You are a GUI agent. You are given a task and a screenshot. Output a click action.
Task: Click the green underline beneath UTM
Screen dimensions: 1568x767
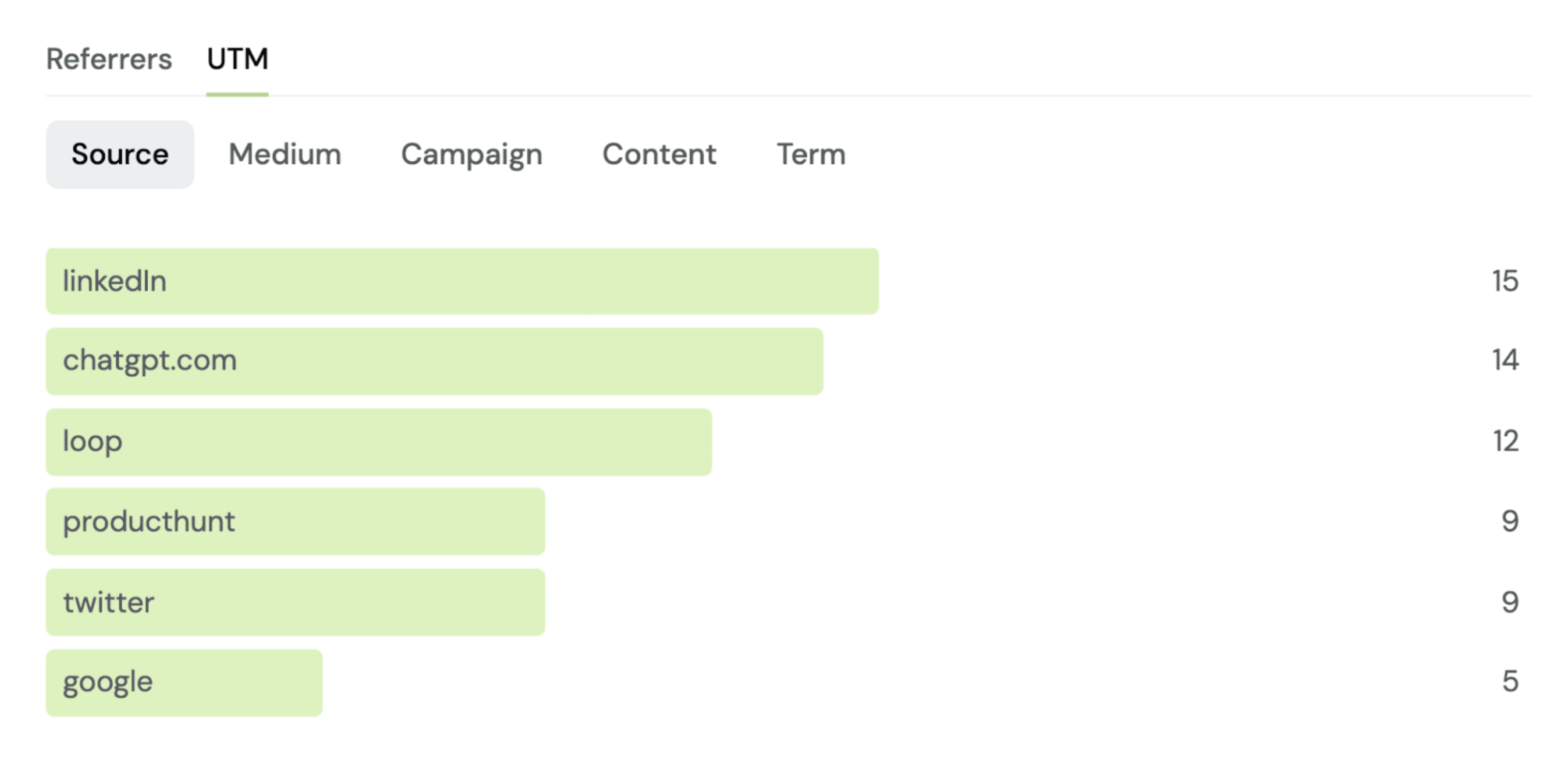[238, 94]
